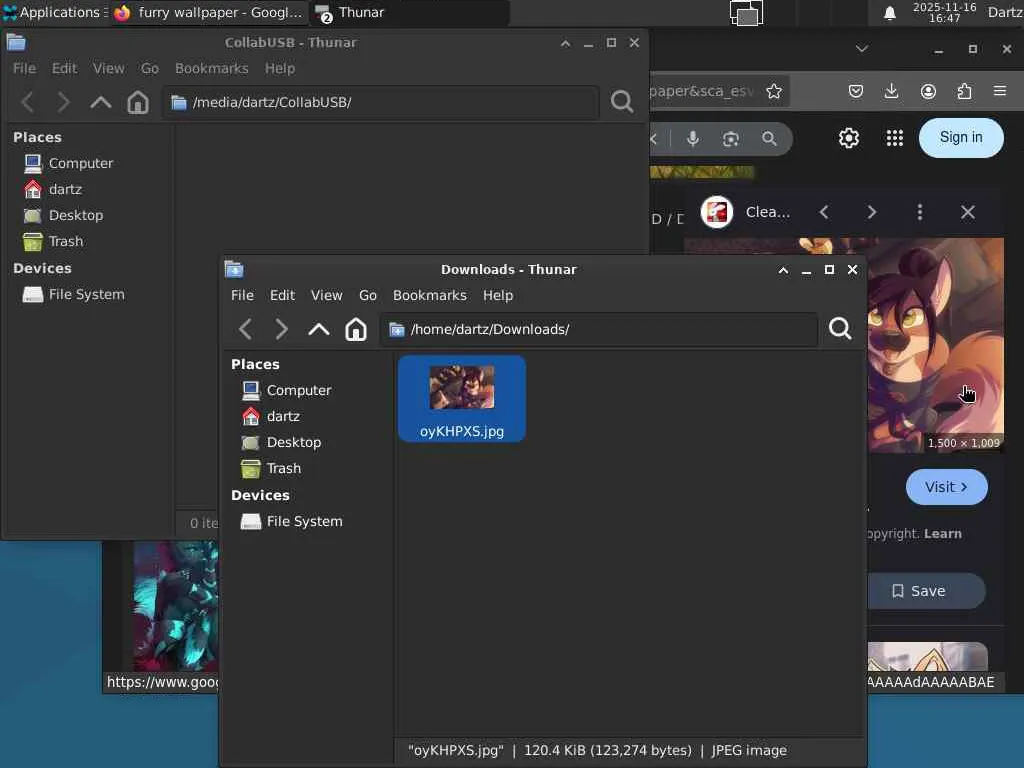Show next image in Google preview panel
This screenshot has width=1024, height=768.
[872, 212]
